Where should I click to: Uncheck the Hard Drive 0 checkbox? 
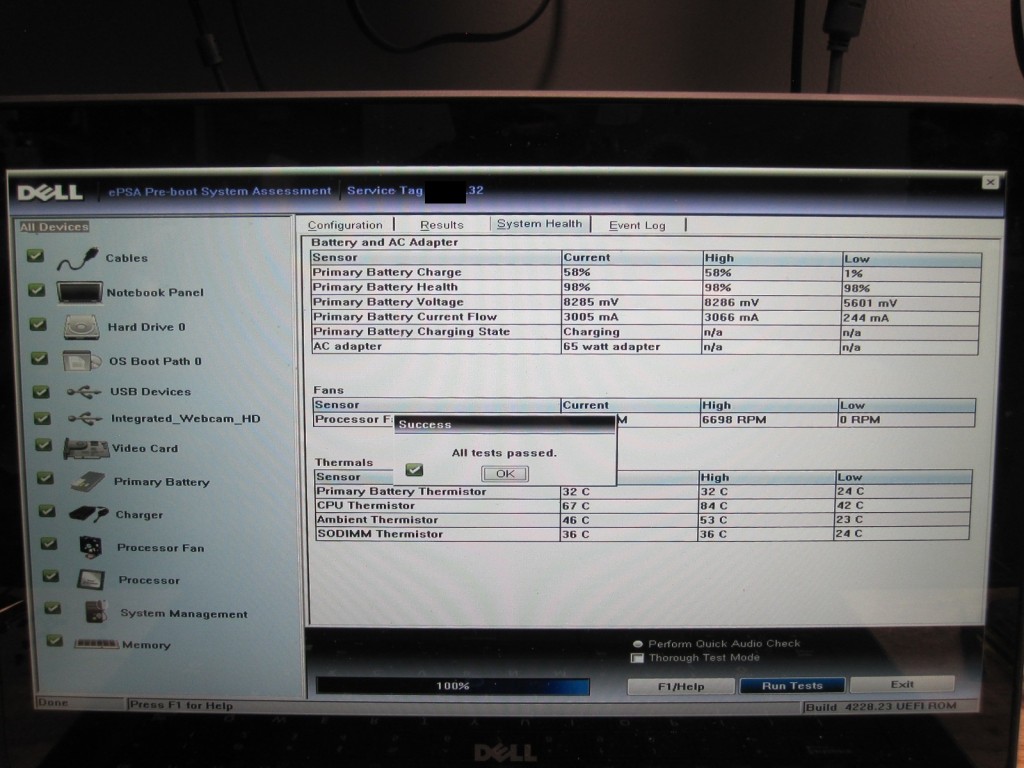pyautogui.click(x=38, y=324)
